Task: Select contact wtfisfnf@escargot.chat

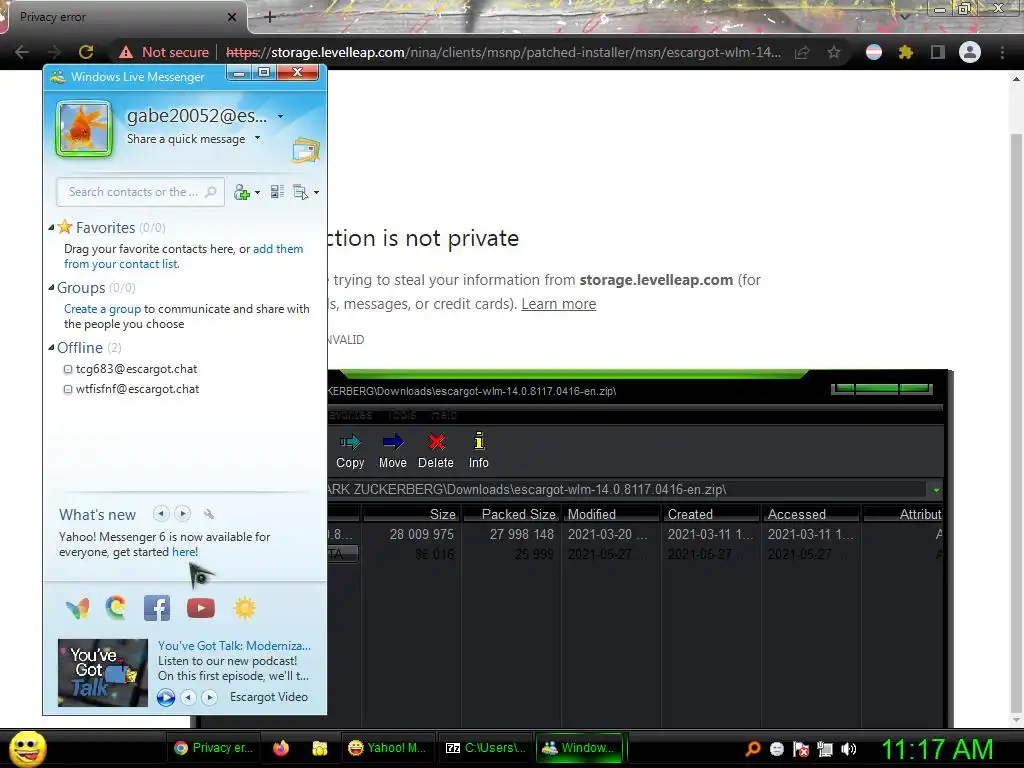Action: 137,389
